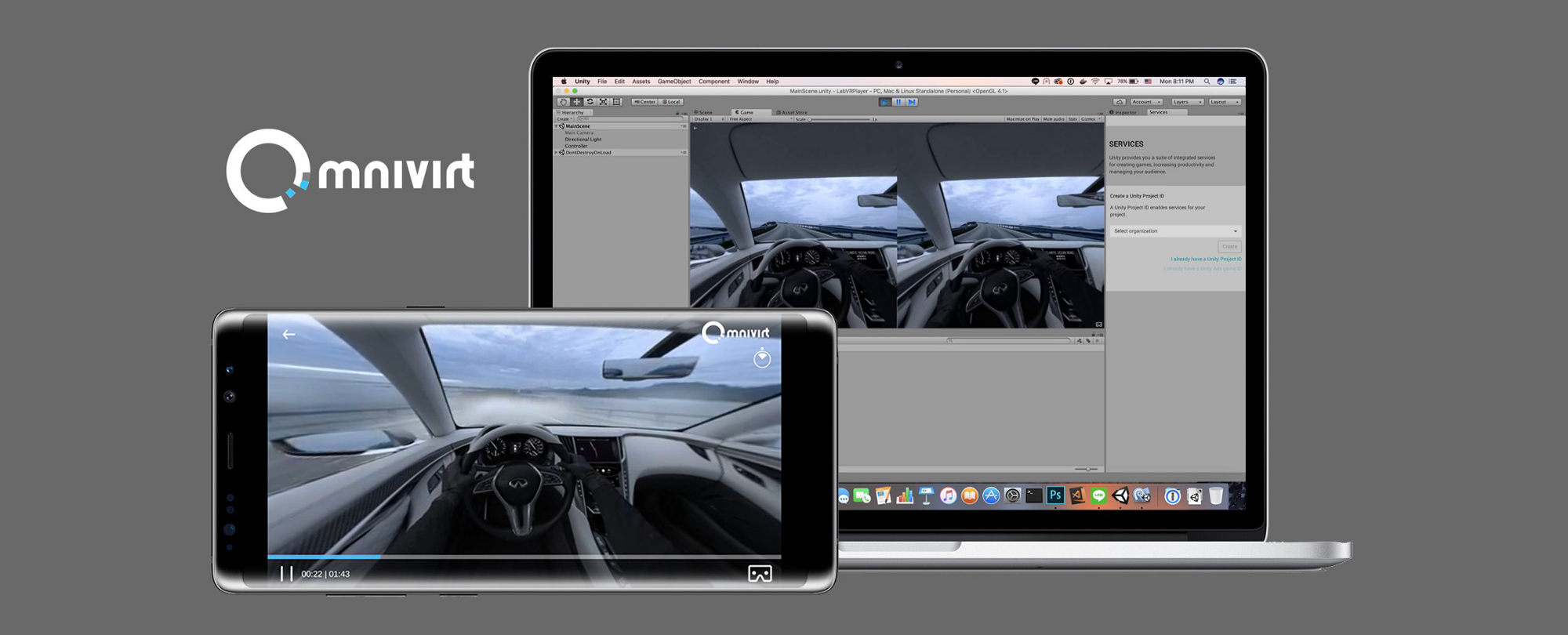This screenshot has width=1568, height=635.
Task: Open the Unity Cloud services button
Action: 1120,102
